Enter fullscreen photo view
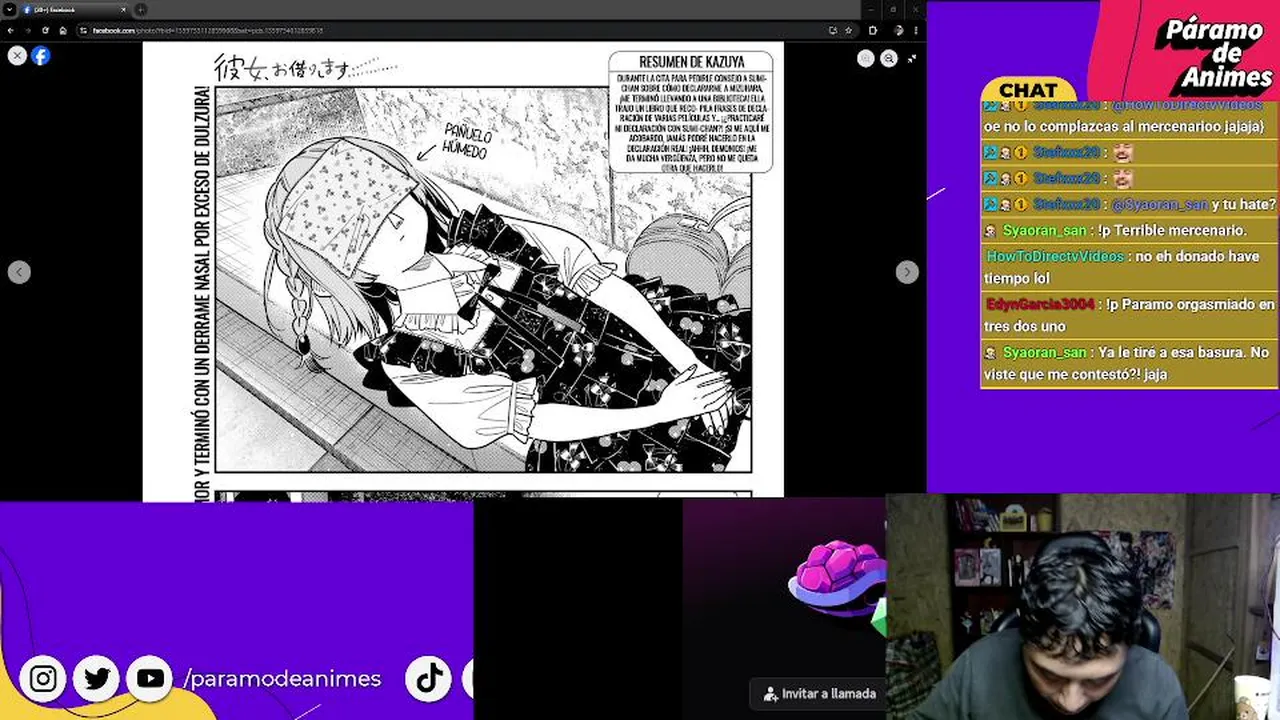 [912, 59]
